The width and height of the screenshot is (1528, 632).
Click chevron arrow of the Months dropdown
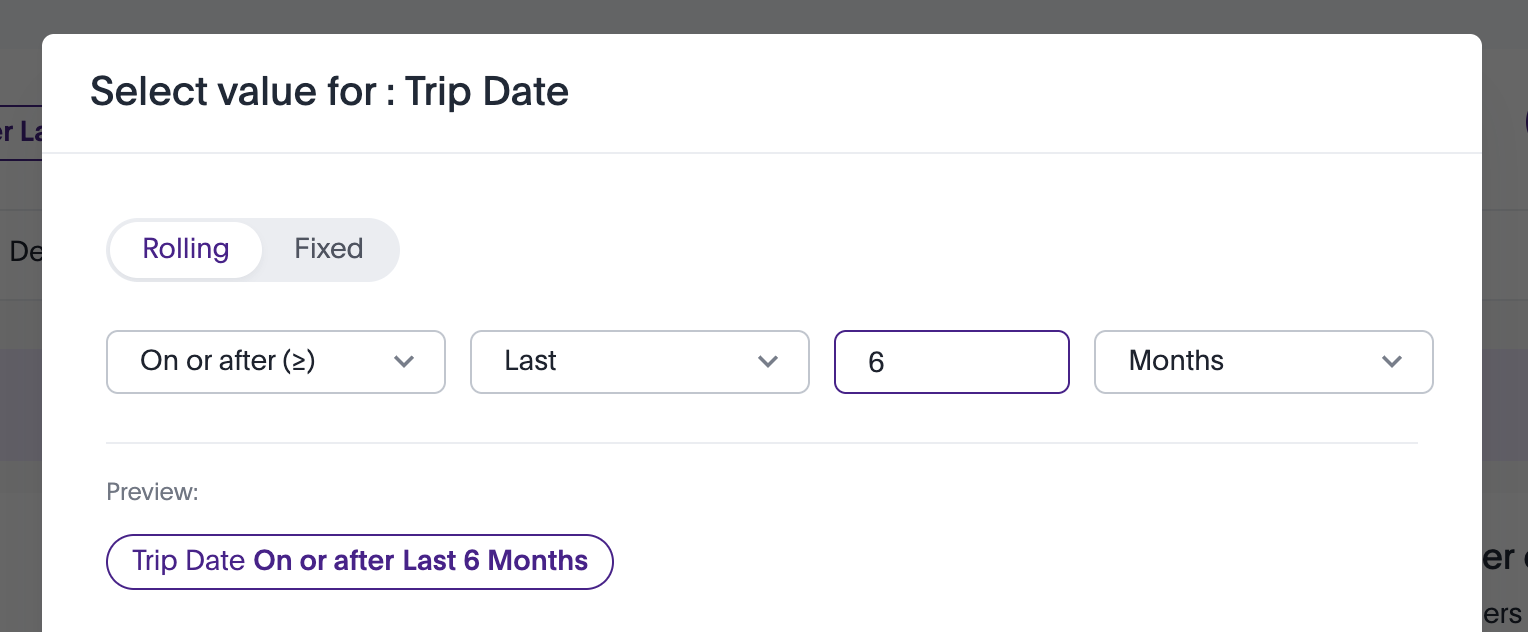point(1391,362)
